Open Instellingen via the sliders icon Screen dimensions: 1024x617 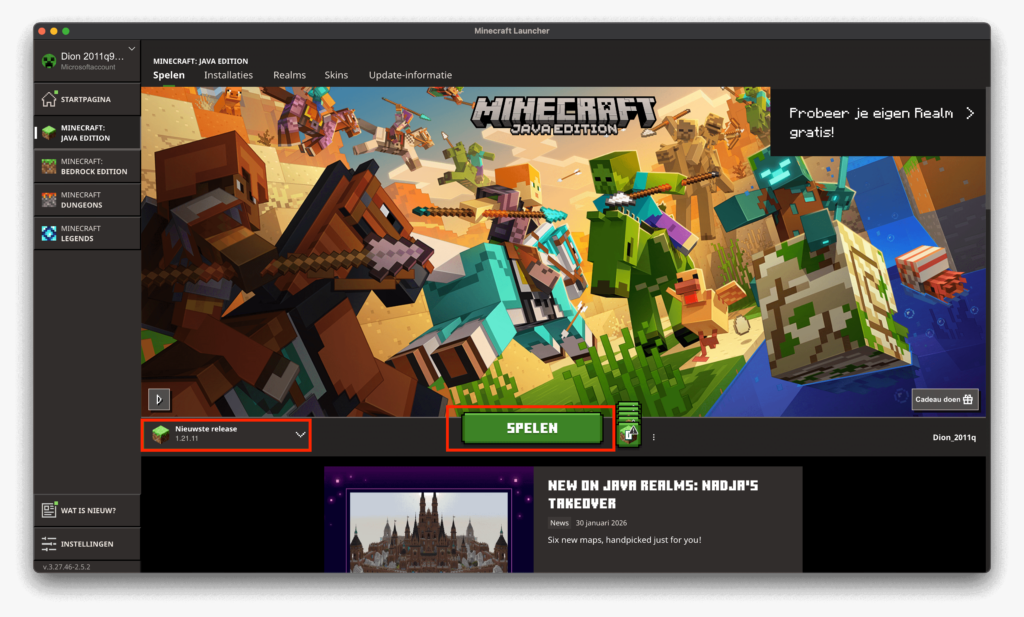click(49, 544)
